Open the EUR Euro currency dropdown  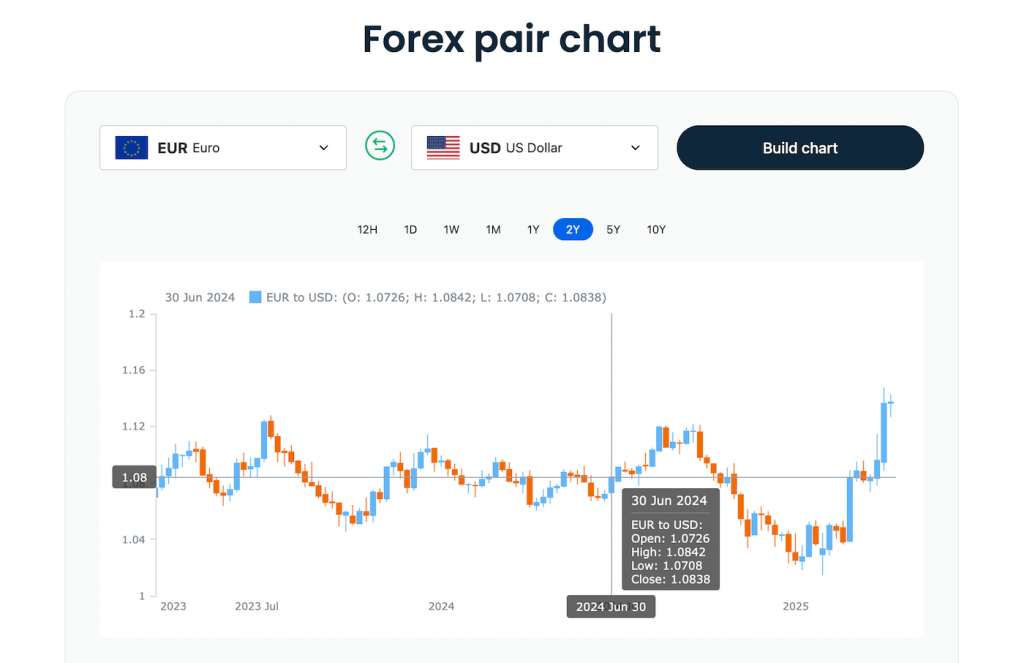click(x=222, y=147)
